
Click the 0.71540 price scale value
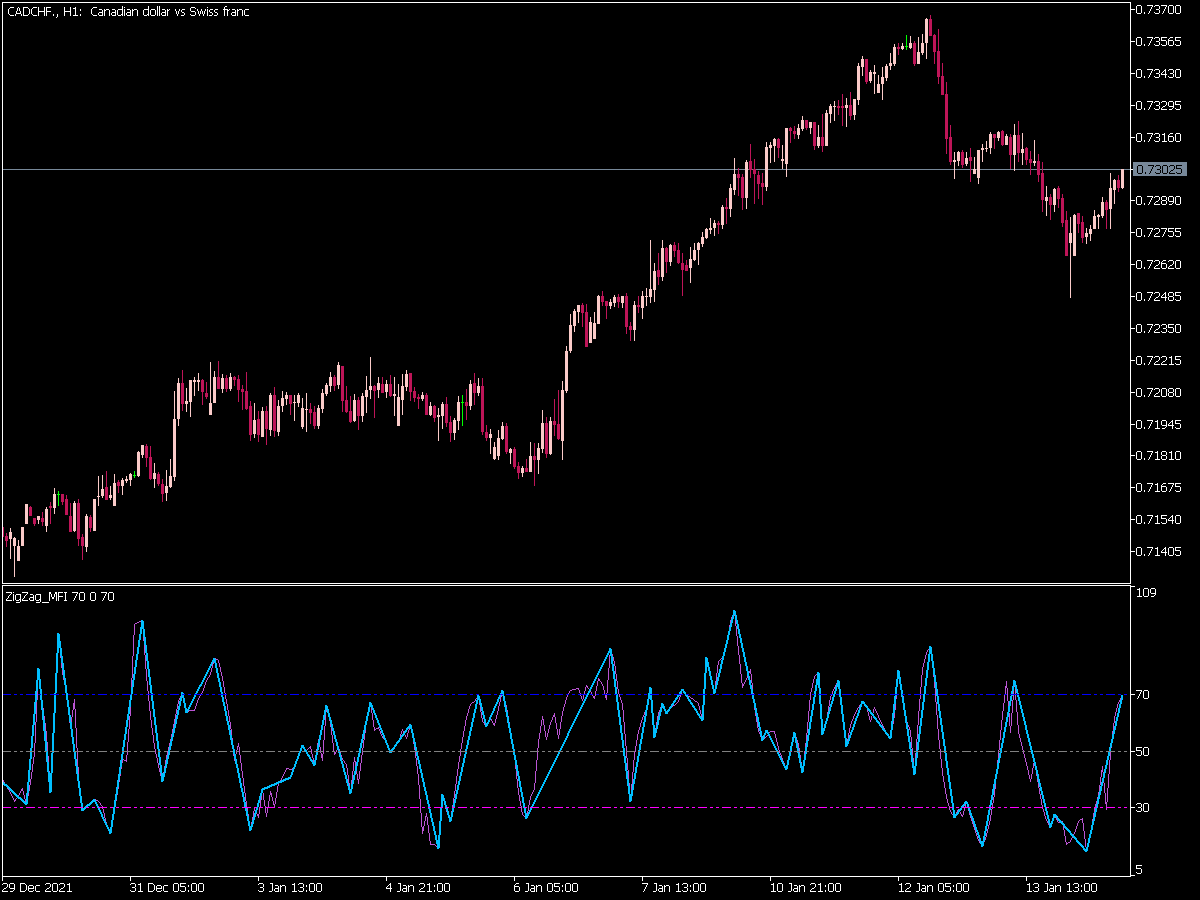coord(1158,520)
